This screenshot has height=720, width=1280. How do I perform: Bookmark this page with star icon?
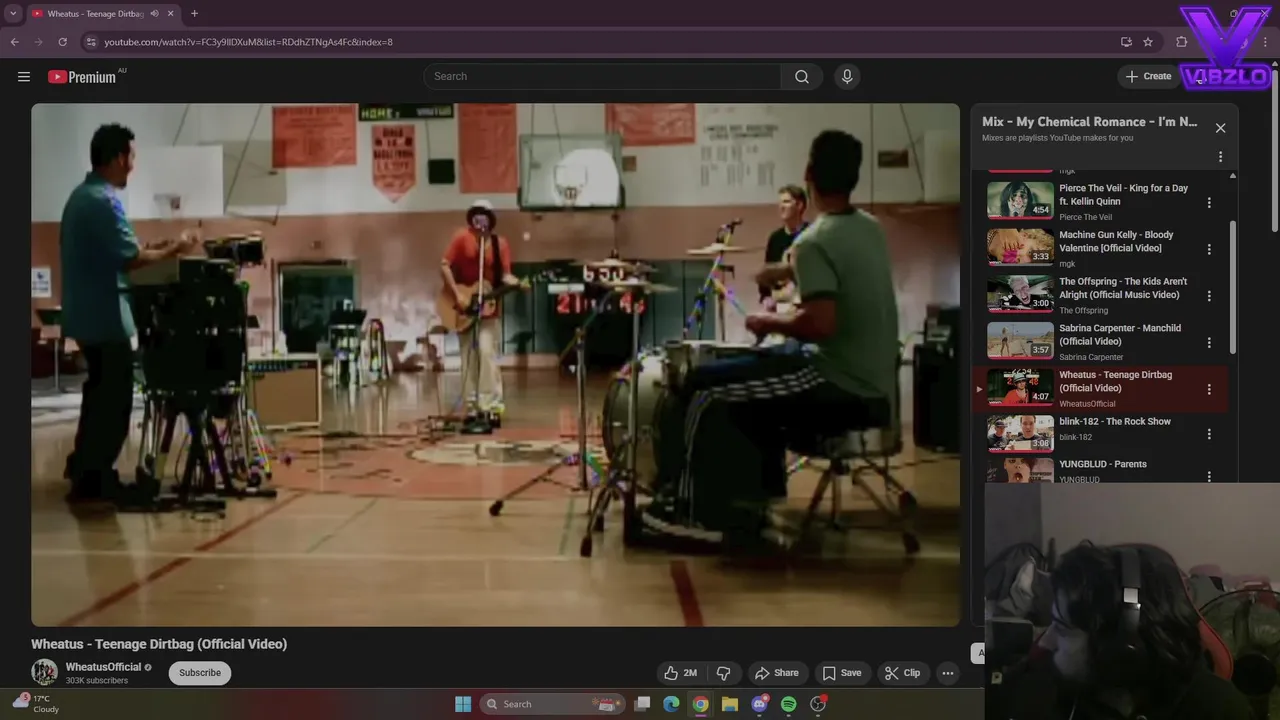pyautogui.click(x=1148, y=42)
